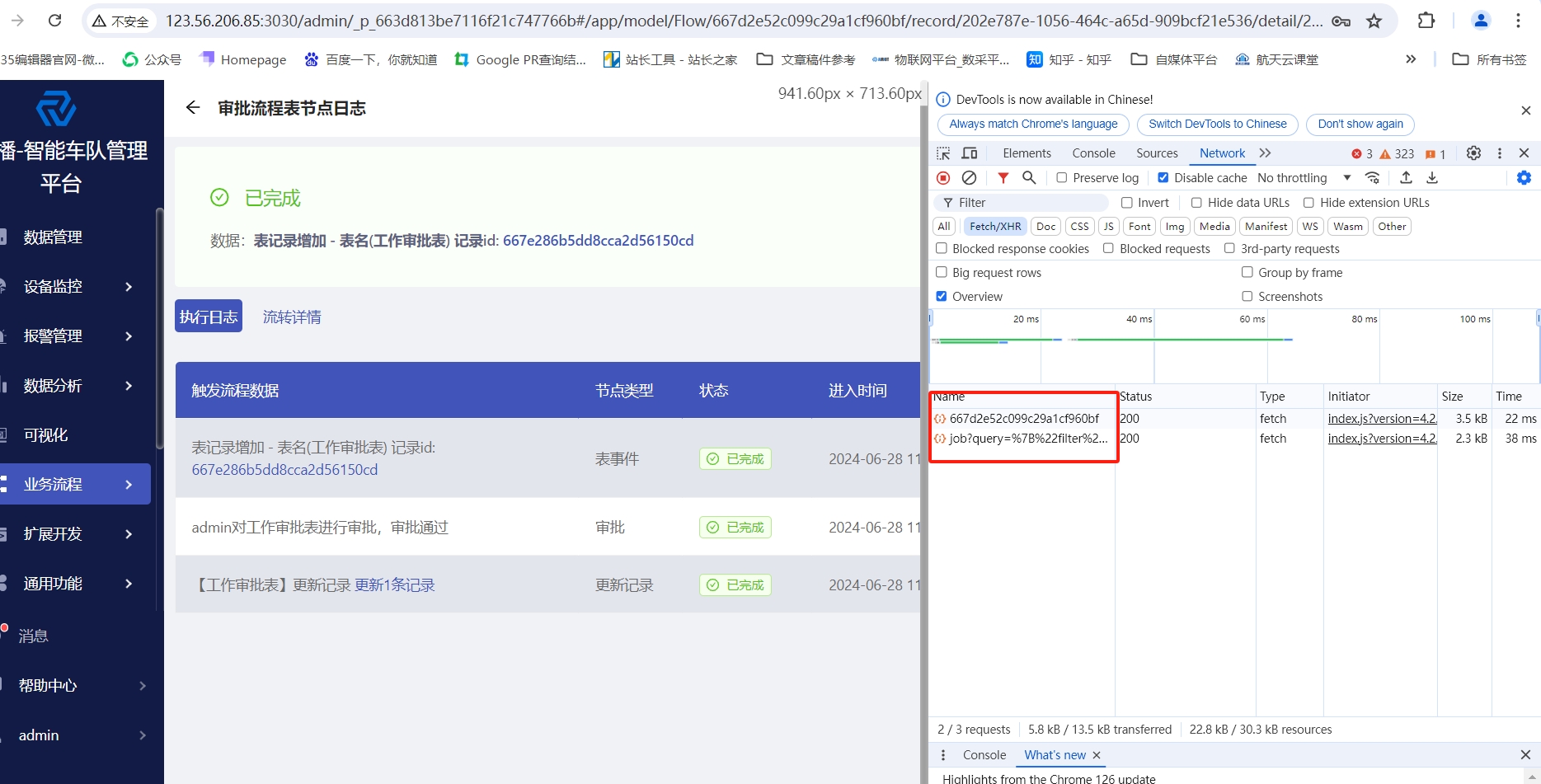1541x784 pixels.
Task: Open the Chrome profile avatar
Action: tap(1481, 21)
